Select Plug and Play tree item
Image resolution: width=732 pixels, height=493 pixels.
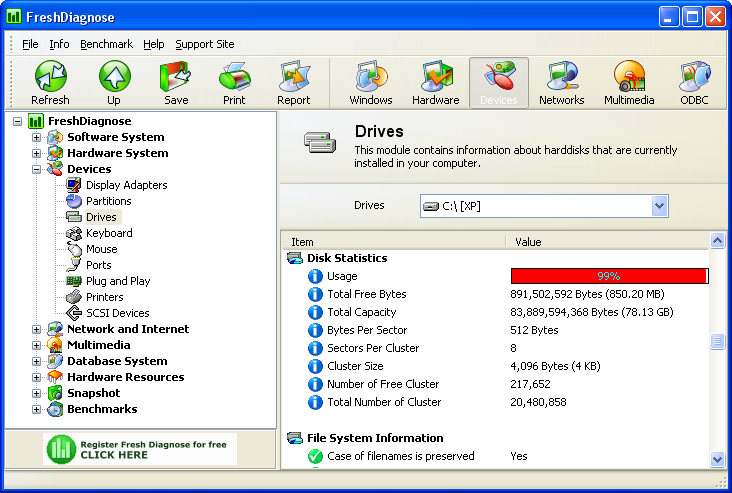[118, 281]
